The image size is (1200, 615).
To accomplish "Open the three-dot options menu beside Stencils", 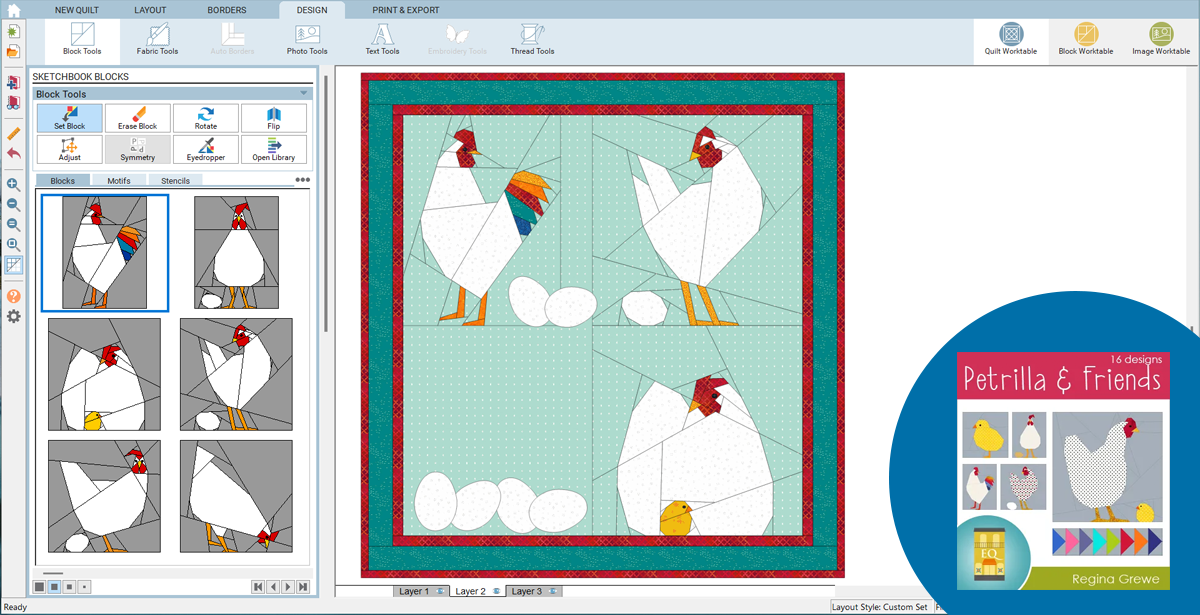I will (x=302, y=180).
